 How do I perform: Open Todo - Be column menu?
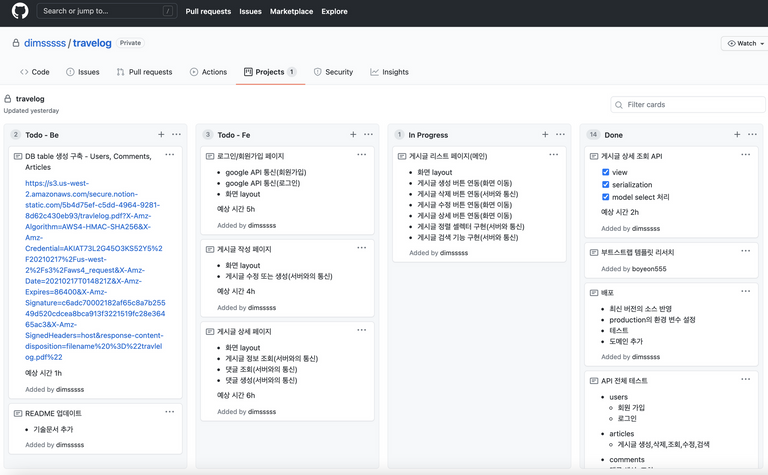[176, 134]
